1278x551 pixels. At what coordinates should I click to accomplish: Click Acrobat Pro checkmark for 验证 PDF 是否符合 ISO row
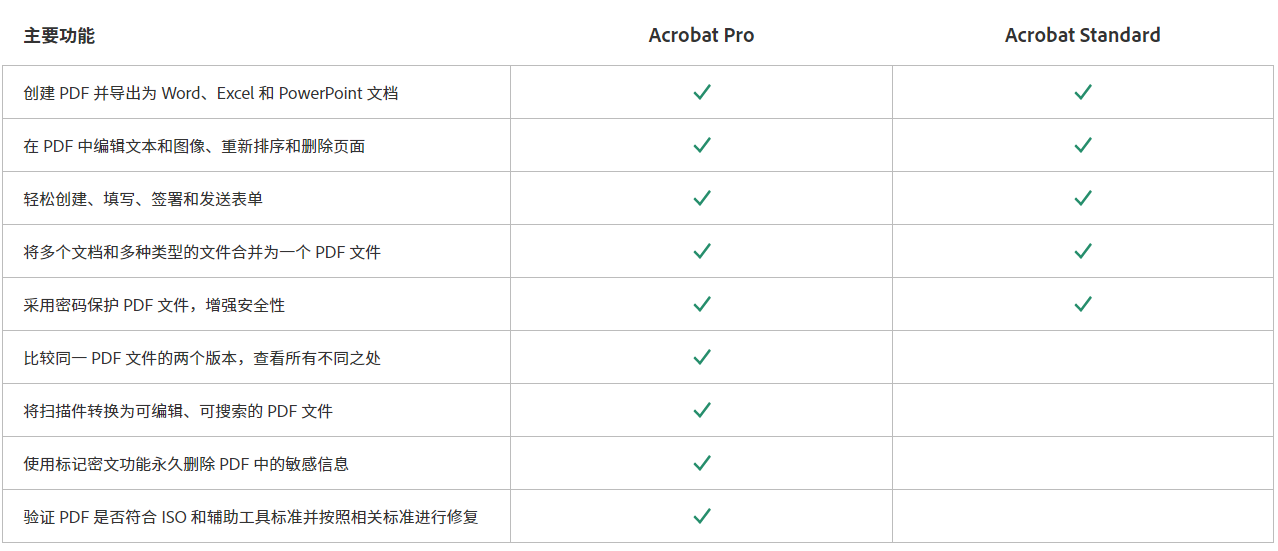[702, 516]
